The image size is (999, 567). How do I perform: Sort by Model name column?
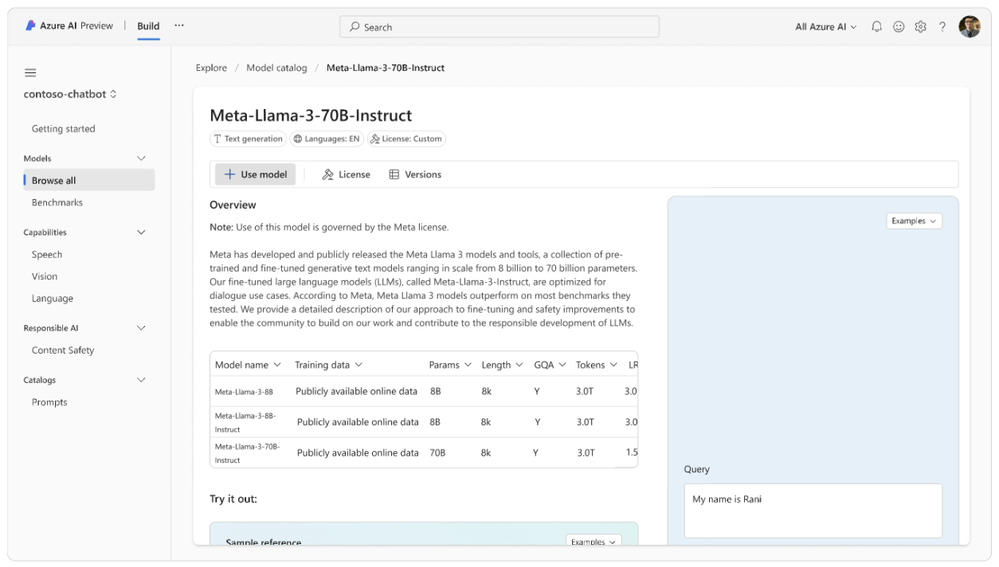[248, 365]
